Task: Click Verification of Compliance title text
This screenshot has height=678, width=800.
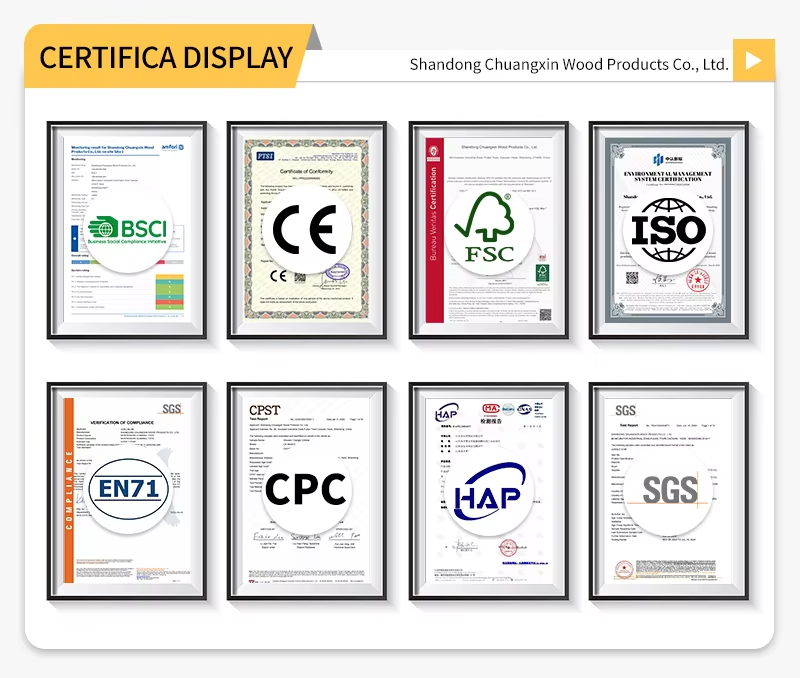Action: (x=122, y=423)
